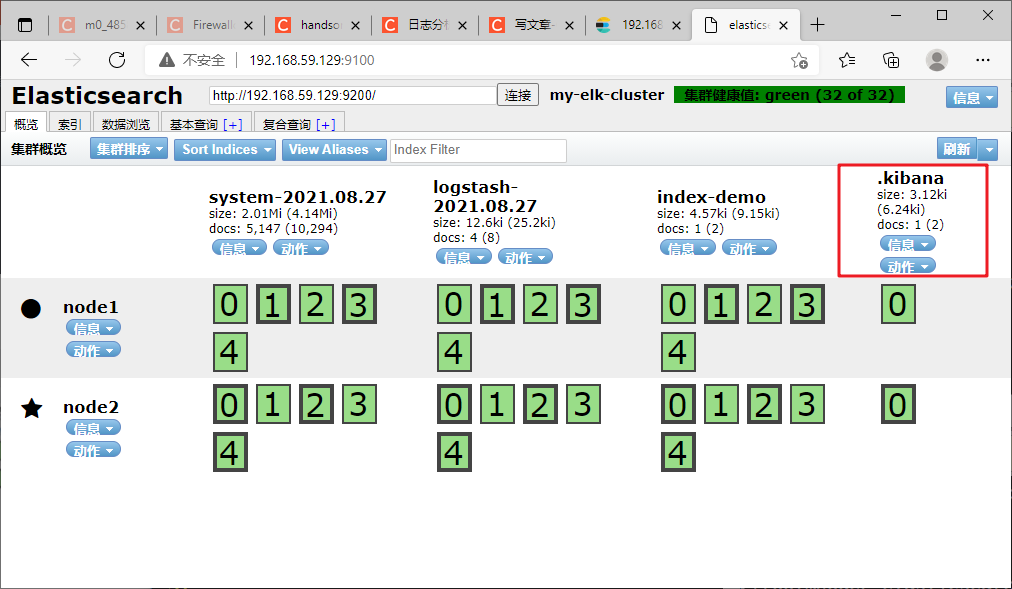1012x589 pixels.
Task: Open the collections icon
Action: [891, 60]
